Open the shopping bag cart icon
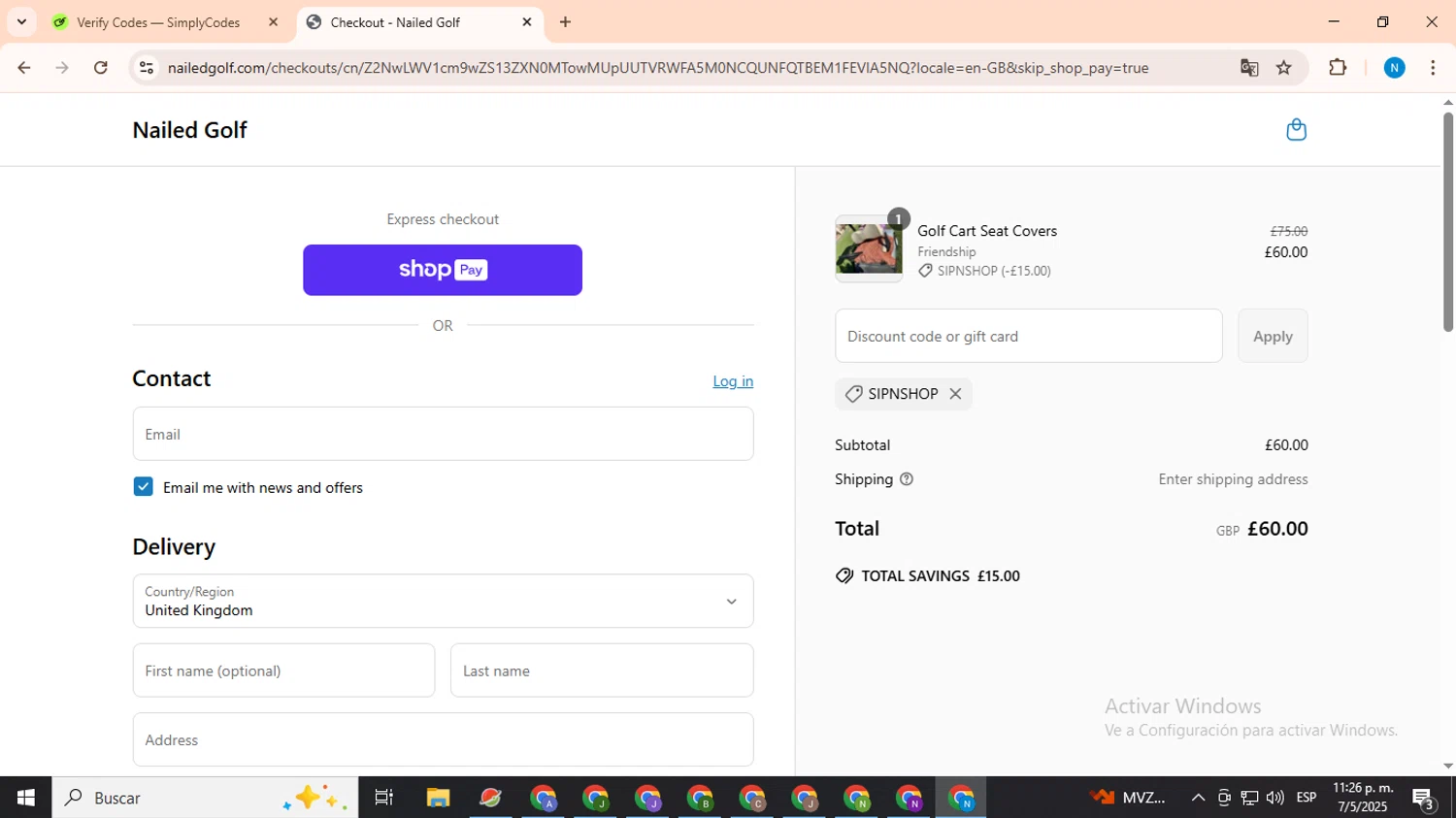This screenshot has width=1456, height=818. (1296, 130)
